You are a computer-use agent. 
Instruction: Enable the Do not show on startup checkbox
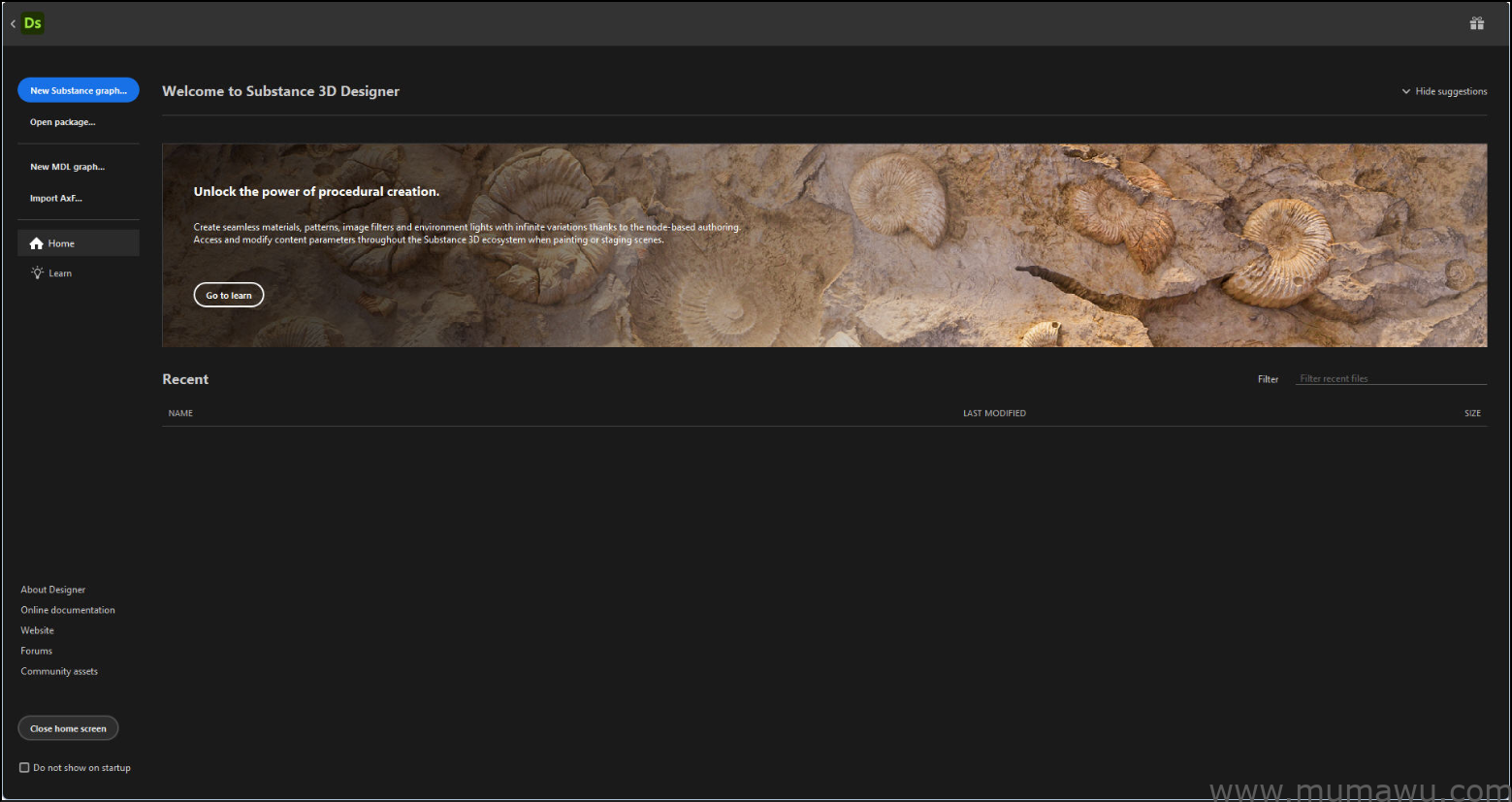24,767
